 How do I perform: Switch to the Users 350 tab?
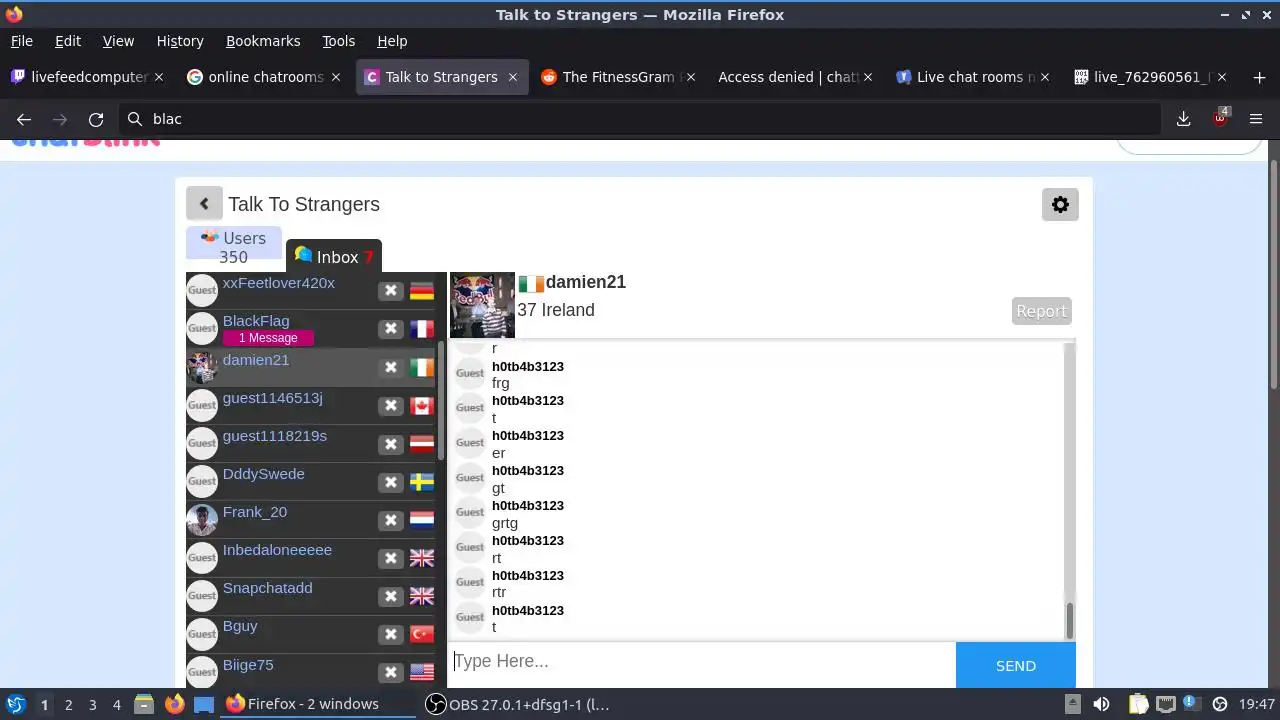[234, 247]
